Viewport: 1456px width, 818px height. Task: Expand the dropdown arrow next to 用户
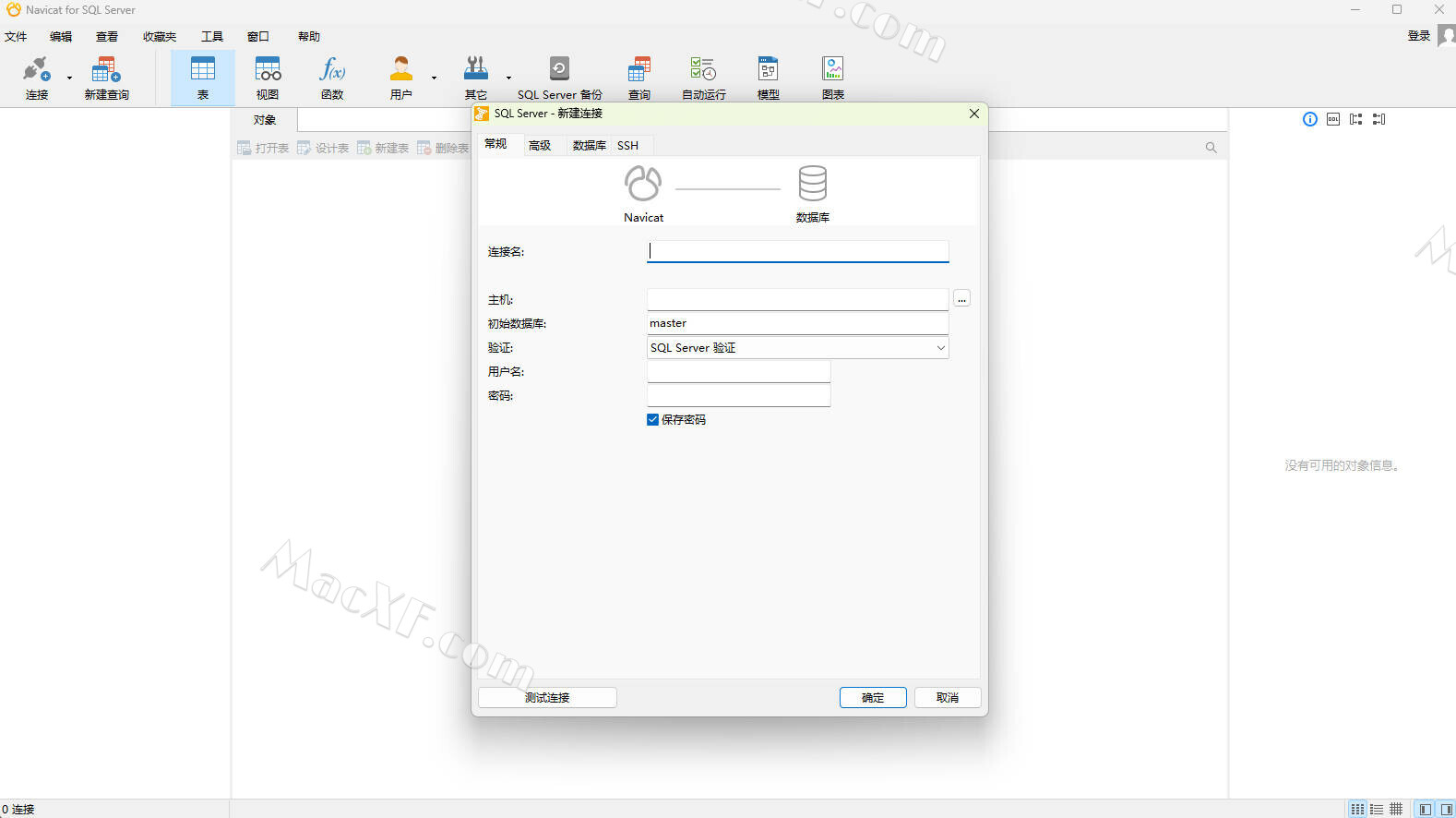[x=434, y=78]
